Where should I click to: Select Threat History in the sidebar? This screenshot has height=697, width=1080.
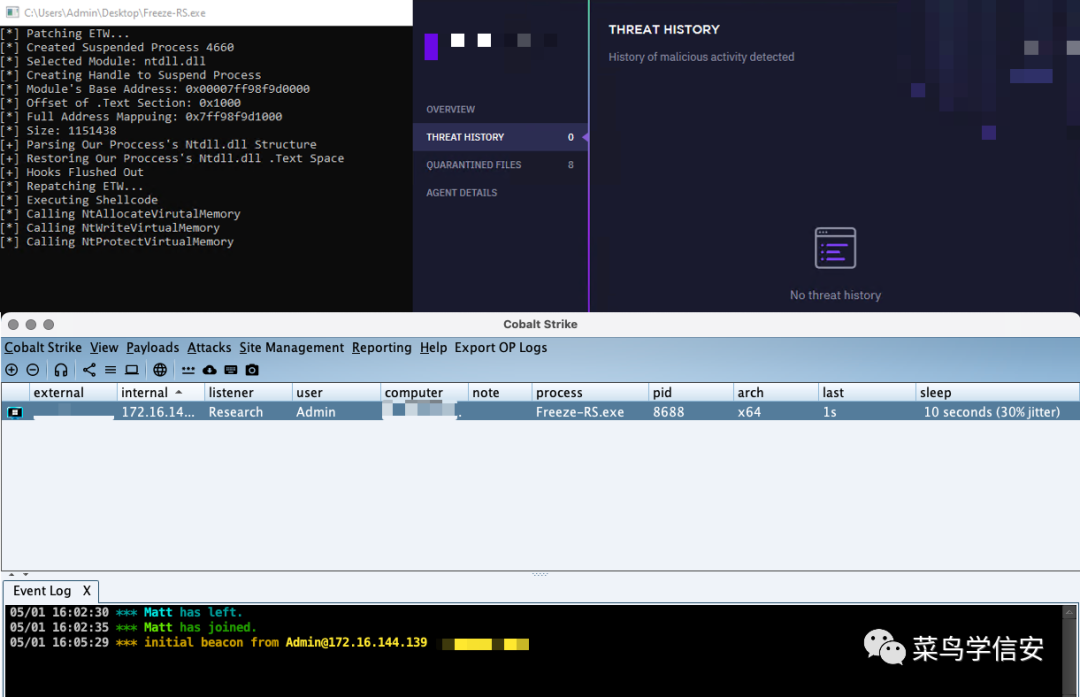[501, 137]
